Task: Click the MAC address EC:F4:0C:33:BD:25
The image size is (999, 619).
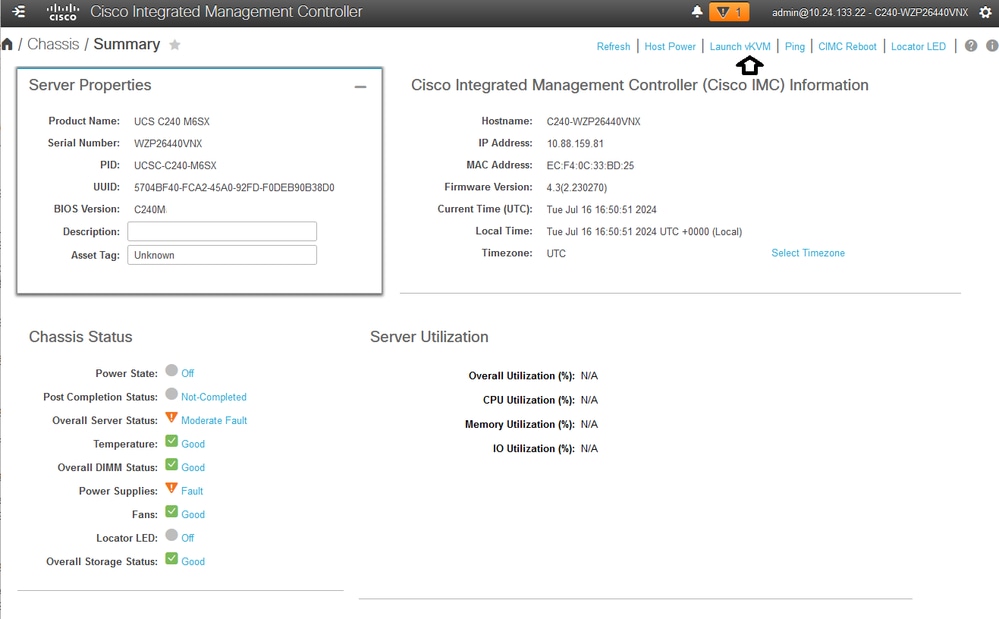Action: pyautogui.click(x=590, y=166)
